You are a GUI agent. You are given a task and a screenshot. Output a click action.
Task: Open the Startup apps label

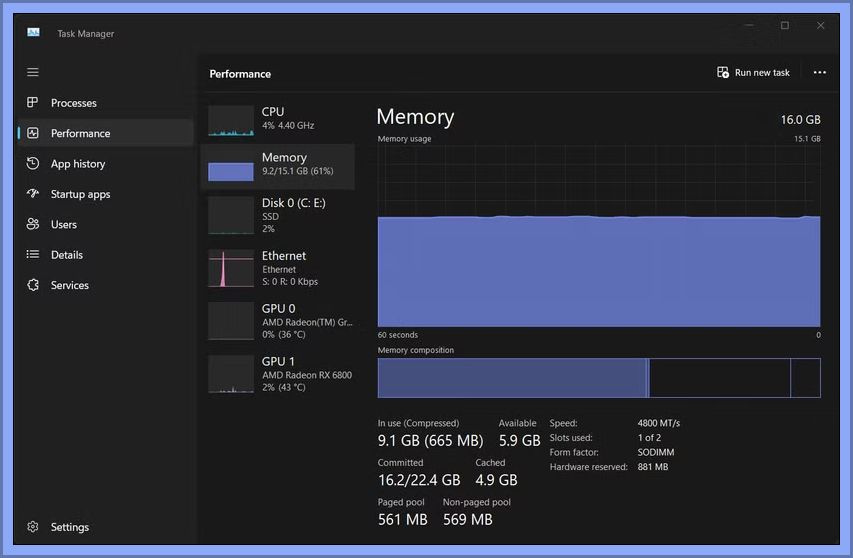point(81,194)
